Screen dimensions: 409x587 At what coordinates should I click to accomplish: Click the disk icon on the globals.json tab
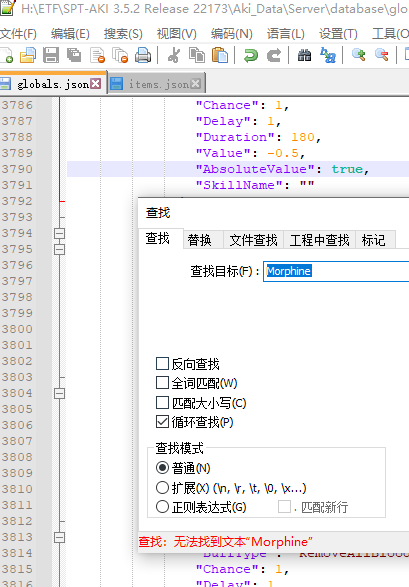pyautogui.click(x=5, y=84)
